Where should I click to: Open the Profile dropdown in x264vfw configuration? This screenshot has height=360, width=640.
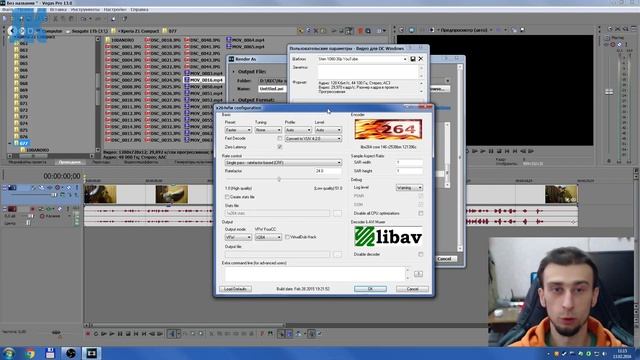pos(298,130)
